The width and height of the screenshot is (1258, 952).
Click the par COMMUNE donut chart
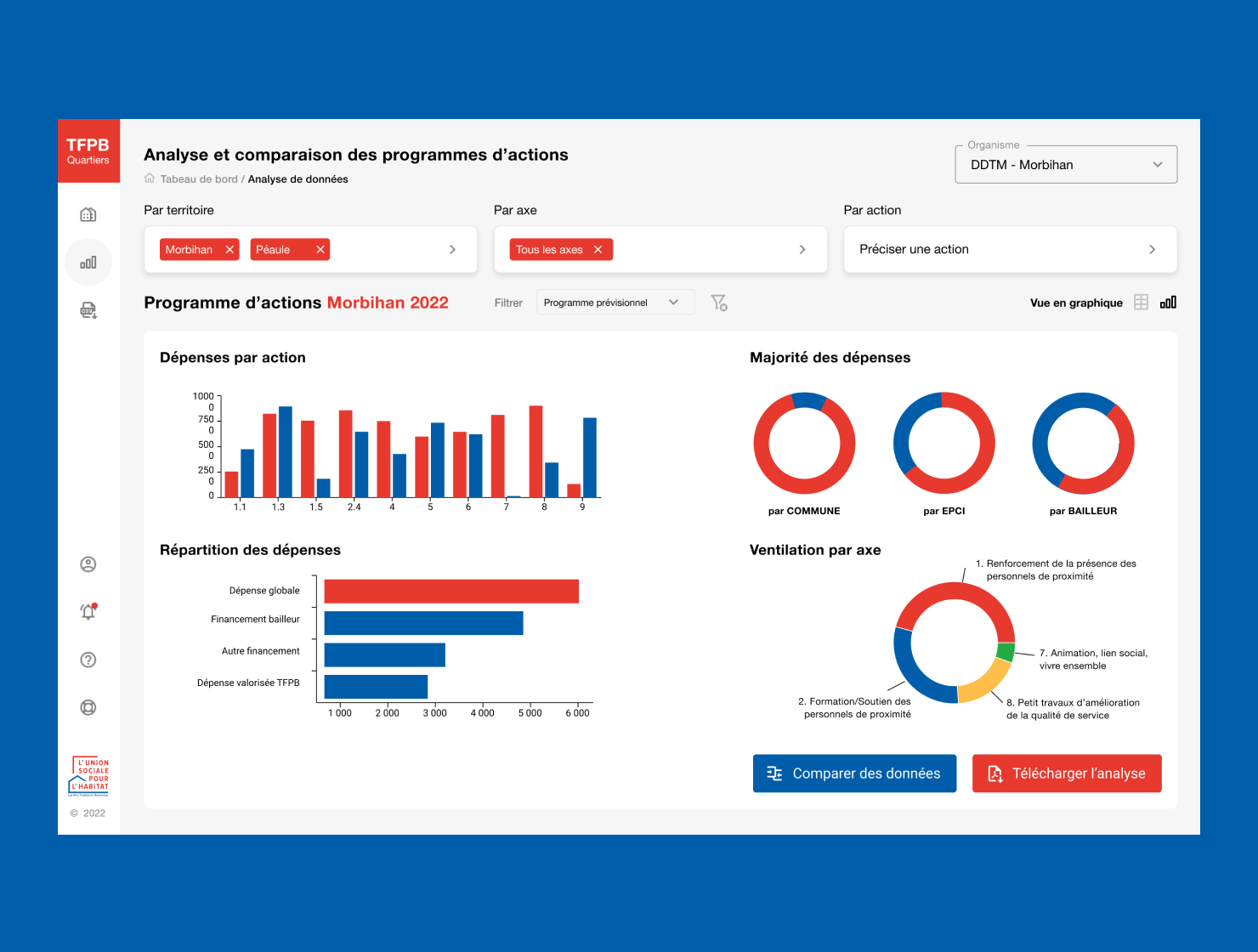tap(804, 443)
